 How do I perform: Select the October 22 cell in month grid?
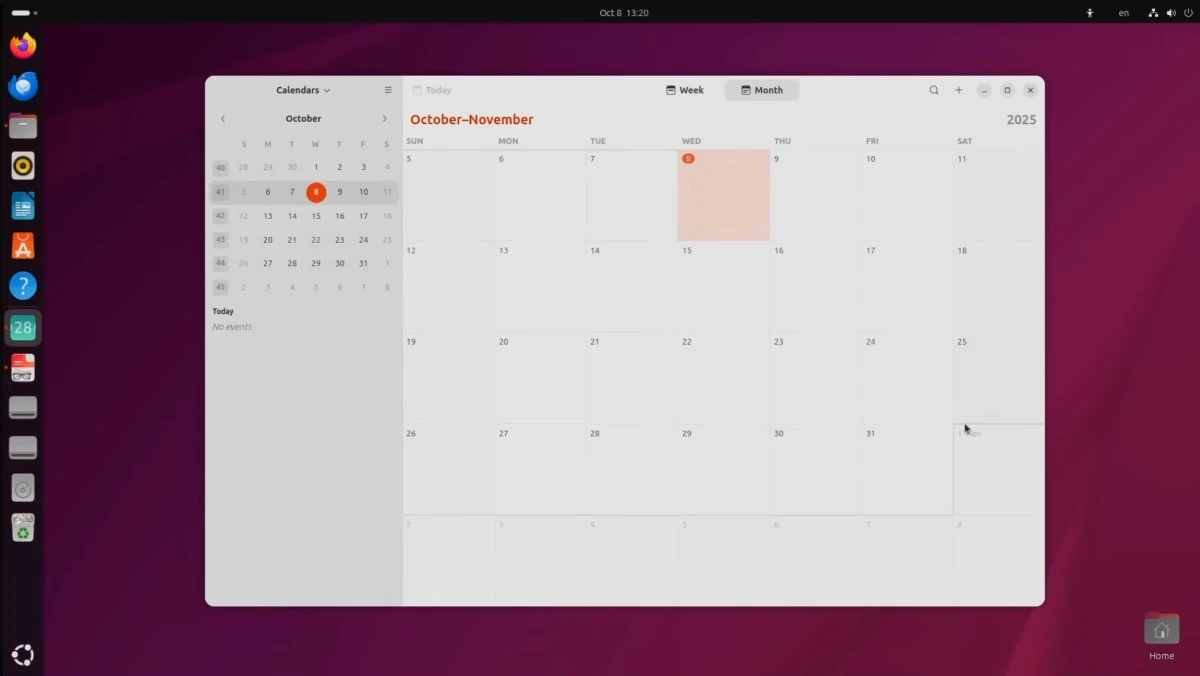[x=723, y=378]
